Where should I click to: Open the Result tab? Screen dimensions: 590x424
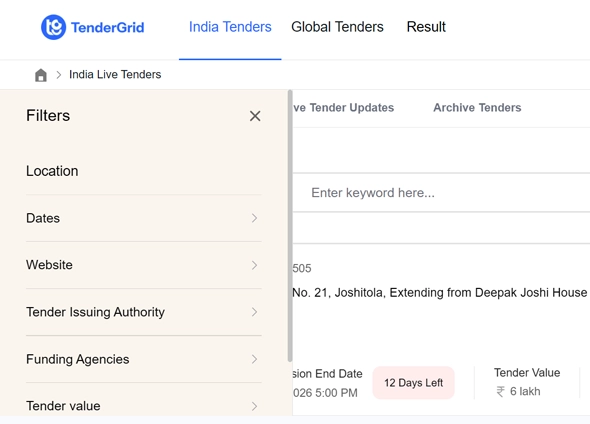[426, 27]
